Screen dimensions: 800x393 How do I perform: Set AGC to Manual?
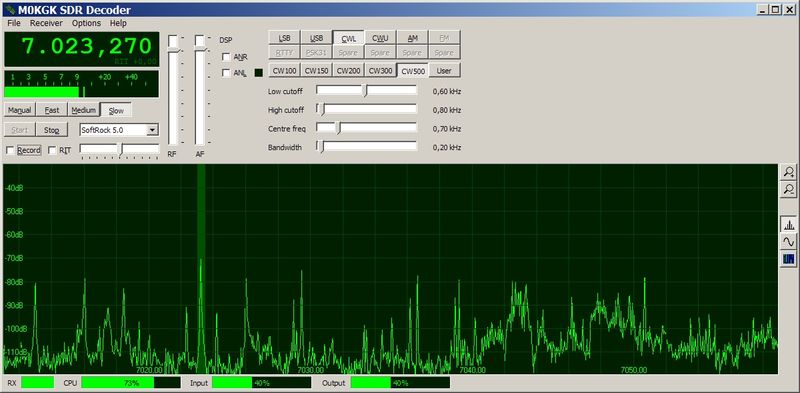point(19,110)
